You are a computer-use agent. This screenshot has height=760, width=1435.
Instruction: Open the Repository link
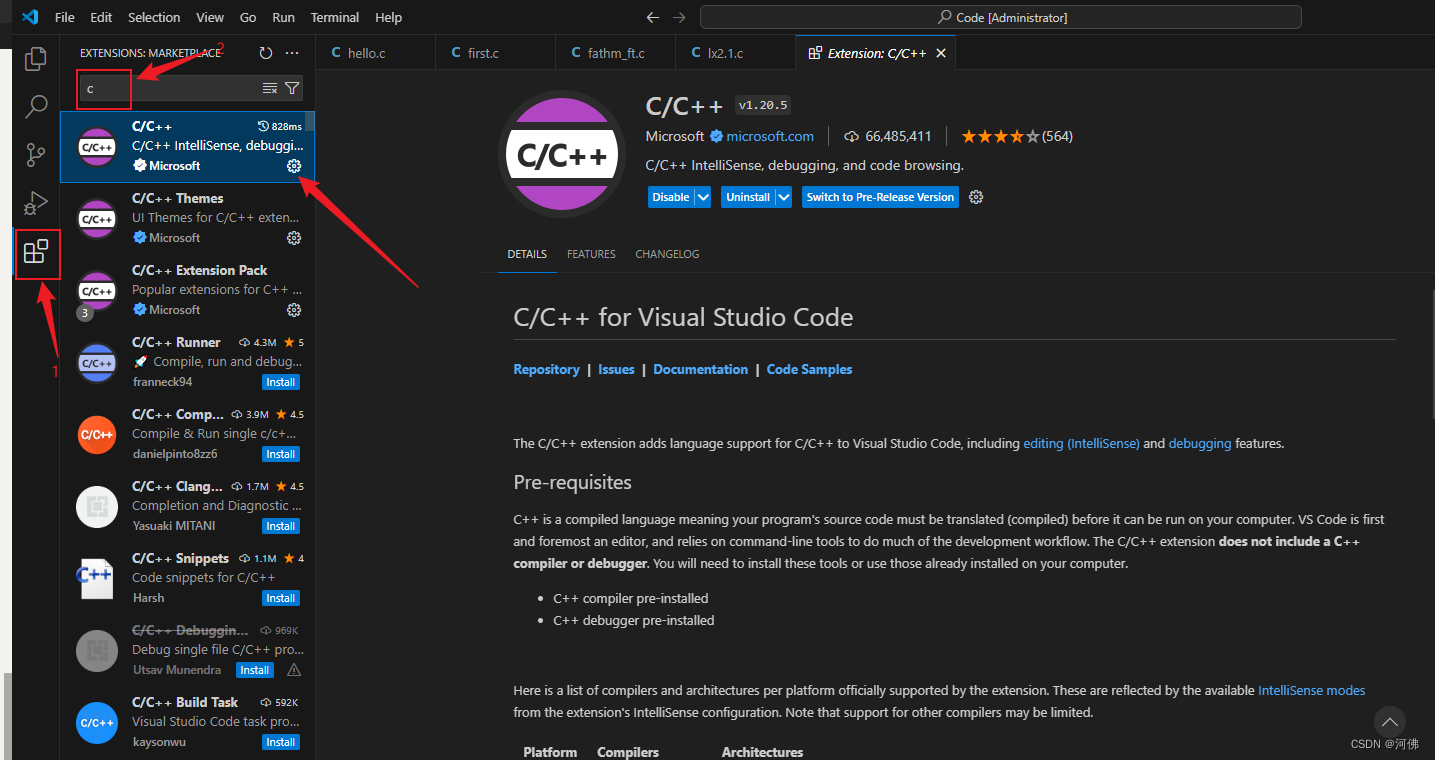point(546,369)
